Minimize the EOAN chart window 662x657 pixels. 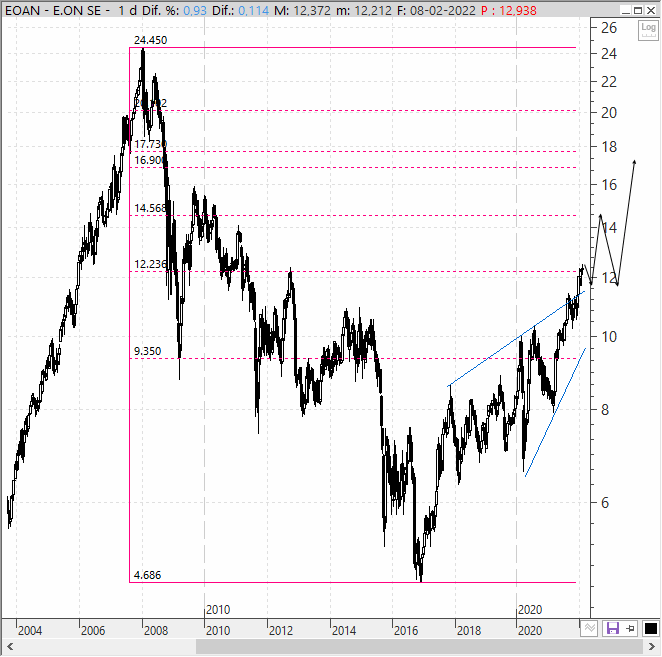point(627,10)
